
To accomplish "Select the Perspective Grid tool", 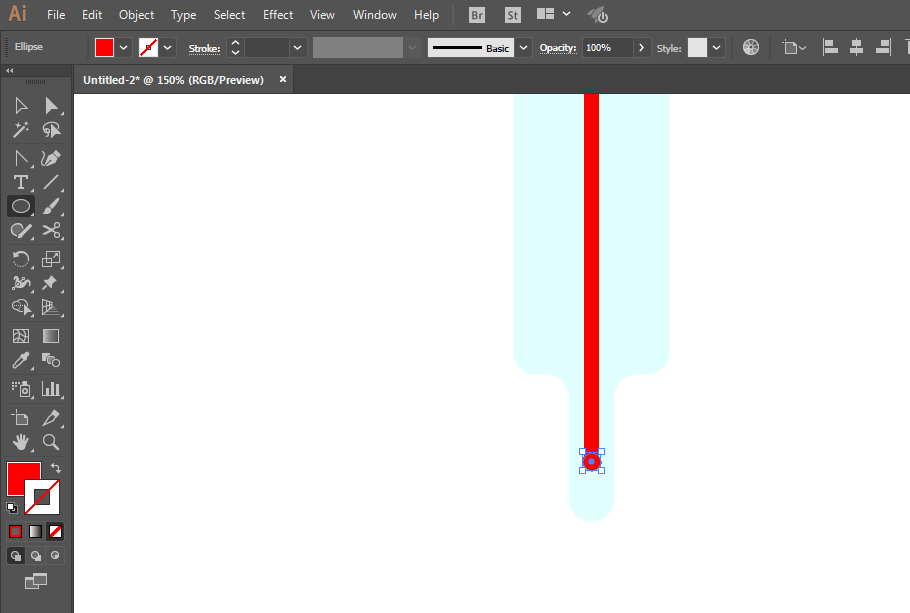I will (51, 307).
